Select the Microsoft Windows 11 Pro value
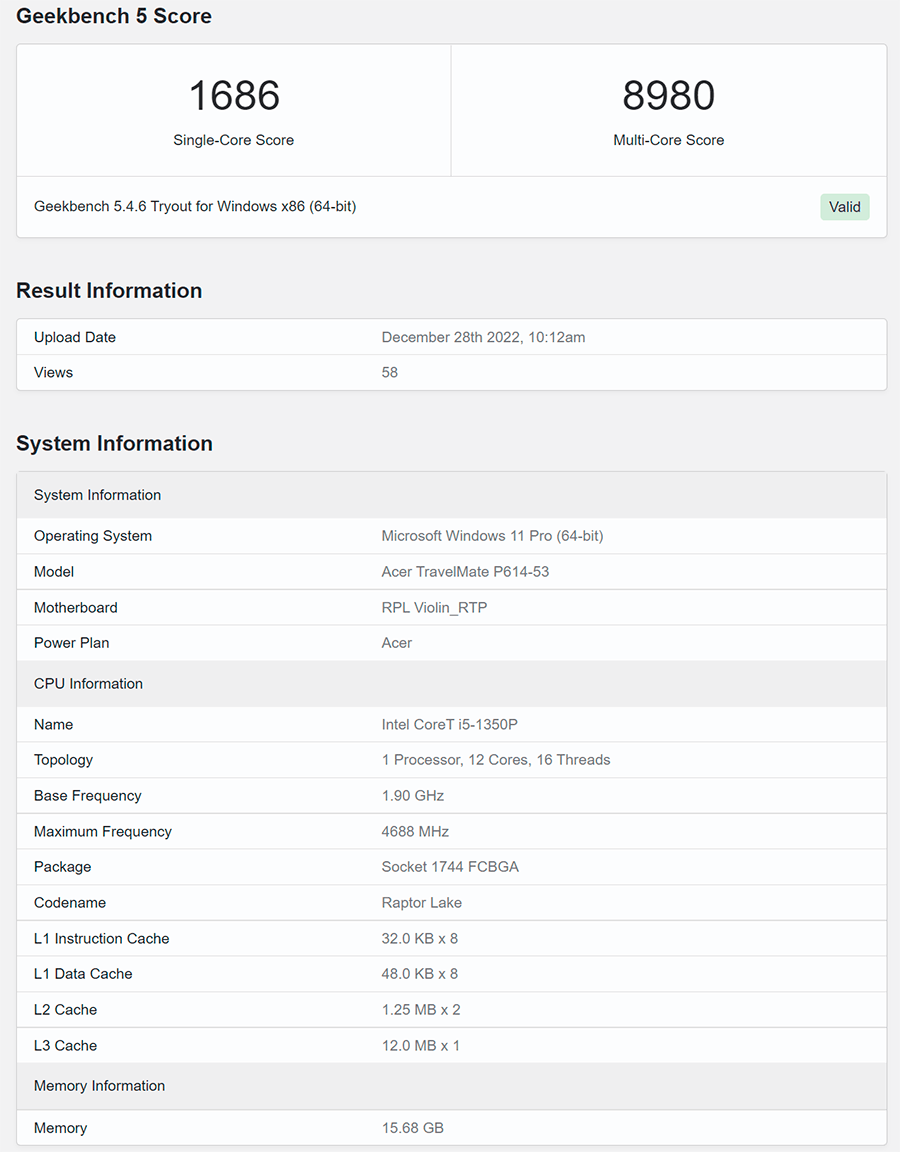900x1152 pixels. click(492, 536)
